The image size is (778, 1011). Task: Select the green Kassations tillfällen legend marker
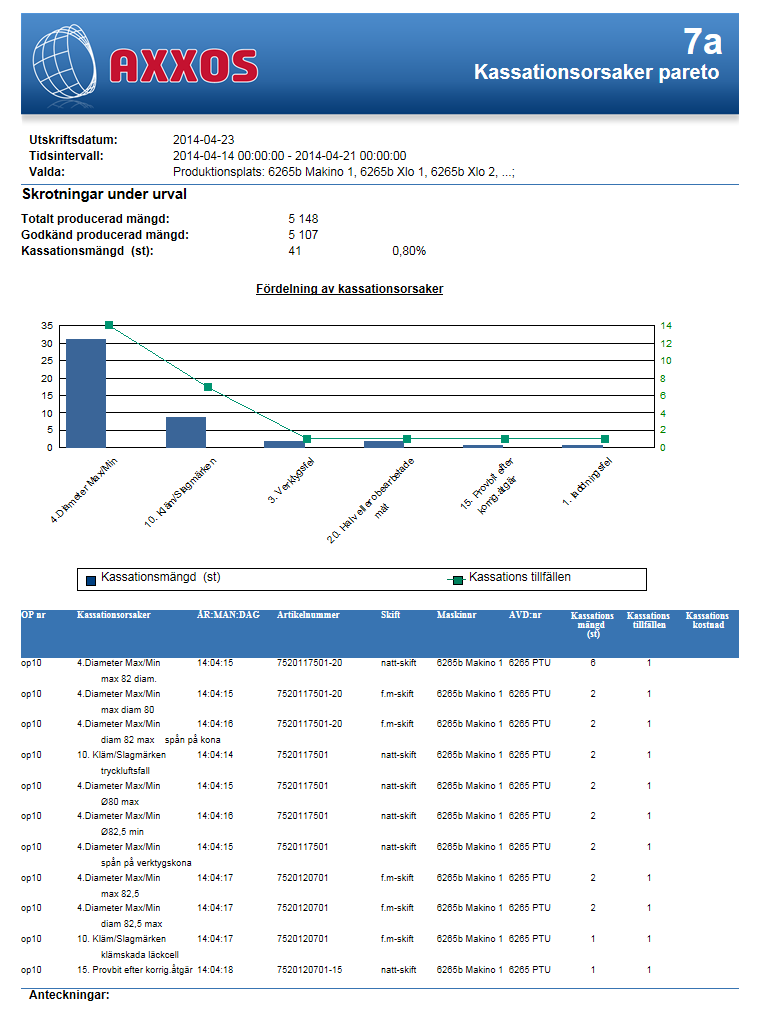coord(457,580)
